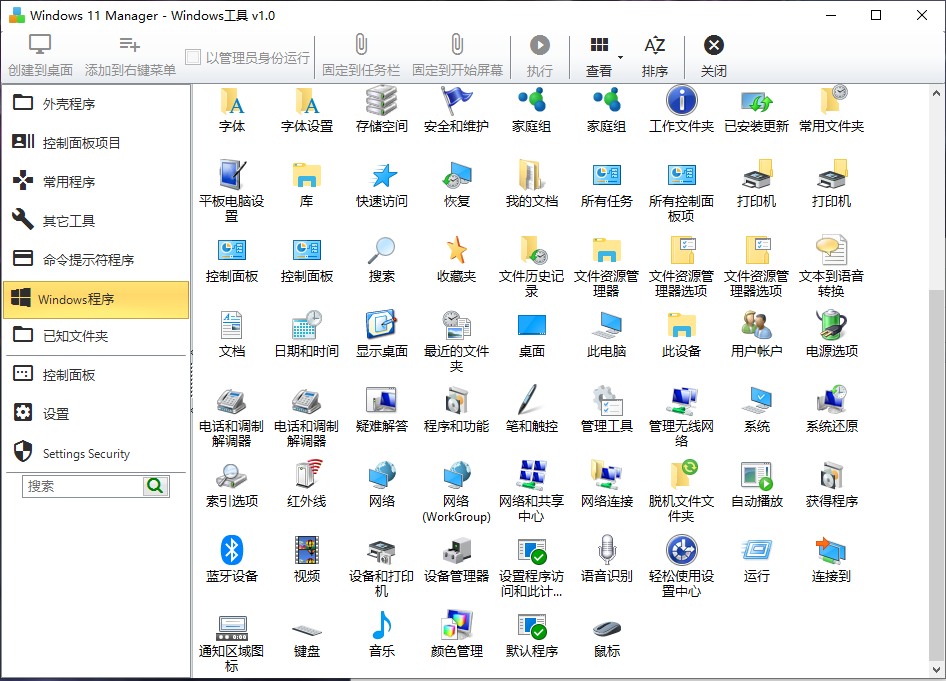Open the 设置 sidebar item
Screen dimensions: 946x681
click(x=97, y=414)
